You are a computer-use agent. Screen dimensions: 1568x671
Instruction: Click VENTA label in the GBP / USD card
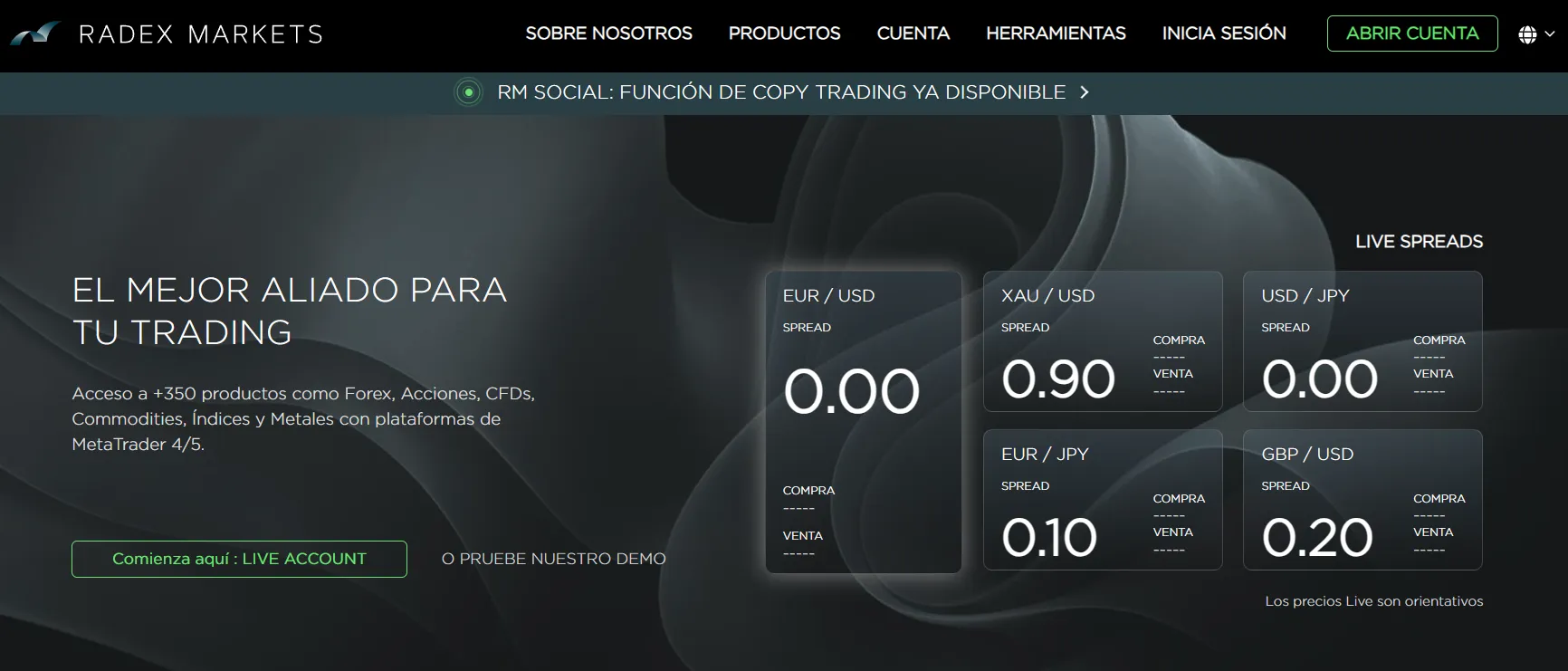(x=1433, y=532)
